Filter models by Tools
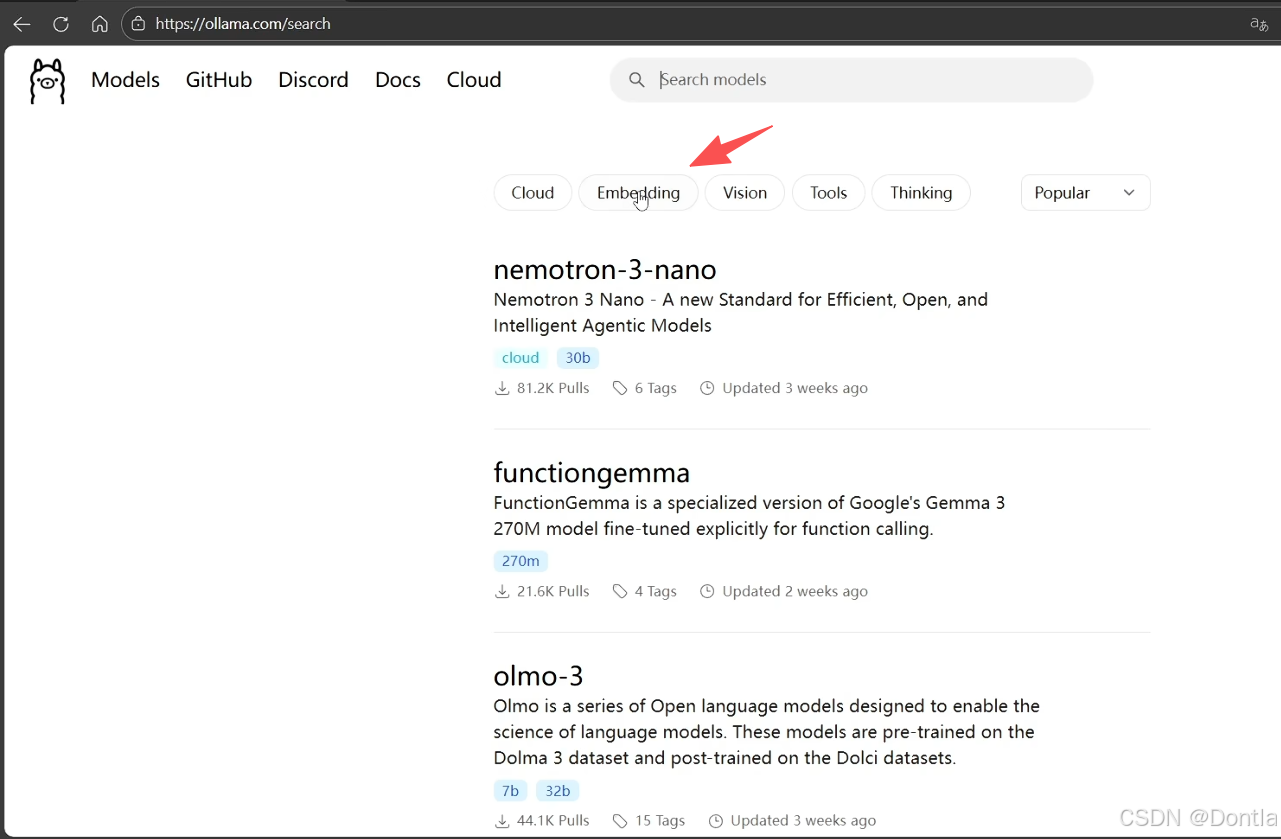This screenshot has width=1281, height=839. point(829,193)
